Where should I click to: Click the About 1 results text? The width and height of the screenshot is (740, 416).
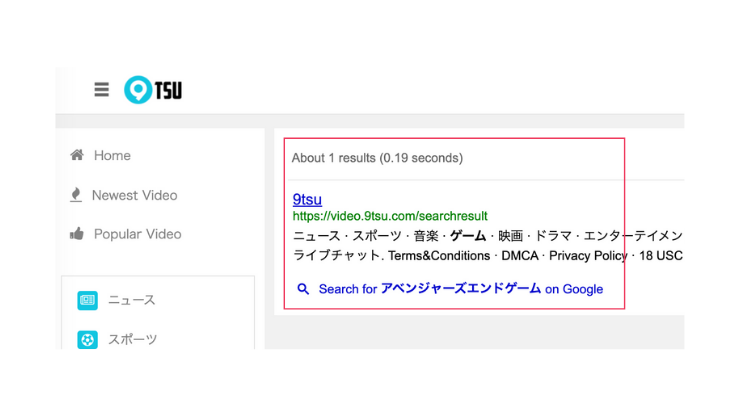coord(377,158)
